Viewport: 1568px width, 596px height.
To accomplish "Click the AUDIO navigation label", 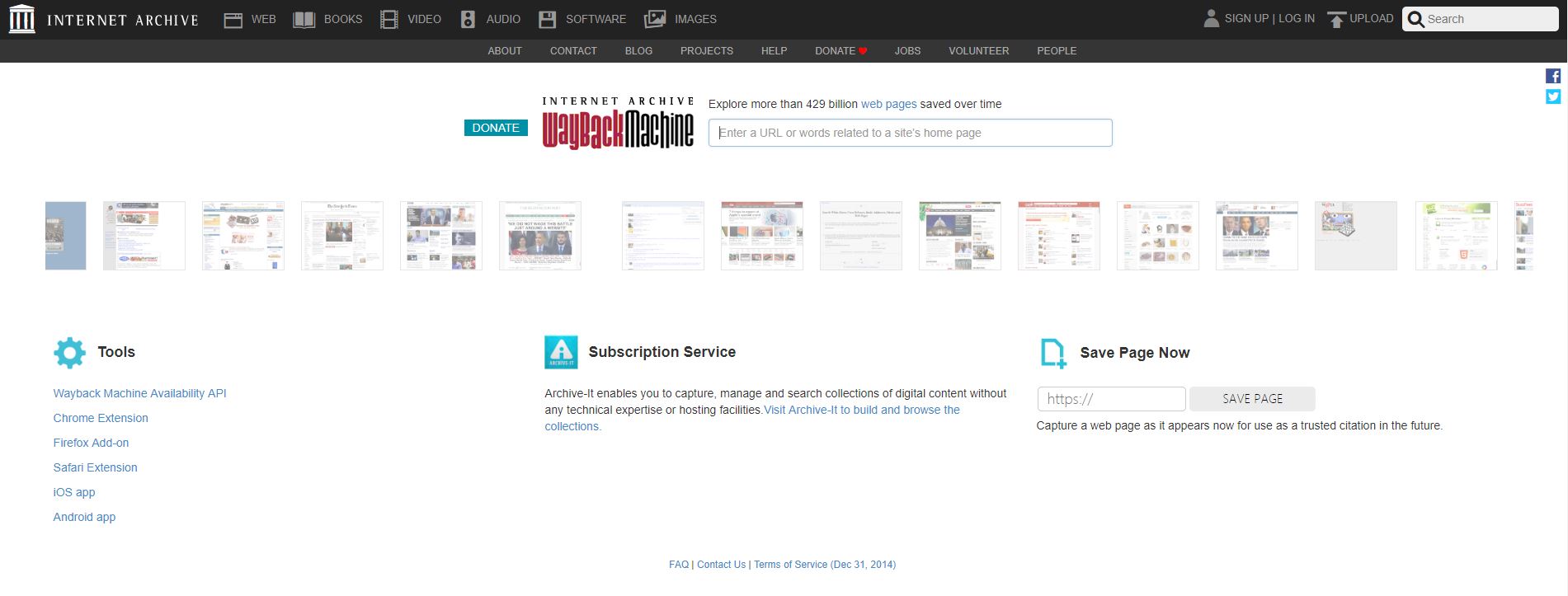I will click(503, 19).
